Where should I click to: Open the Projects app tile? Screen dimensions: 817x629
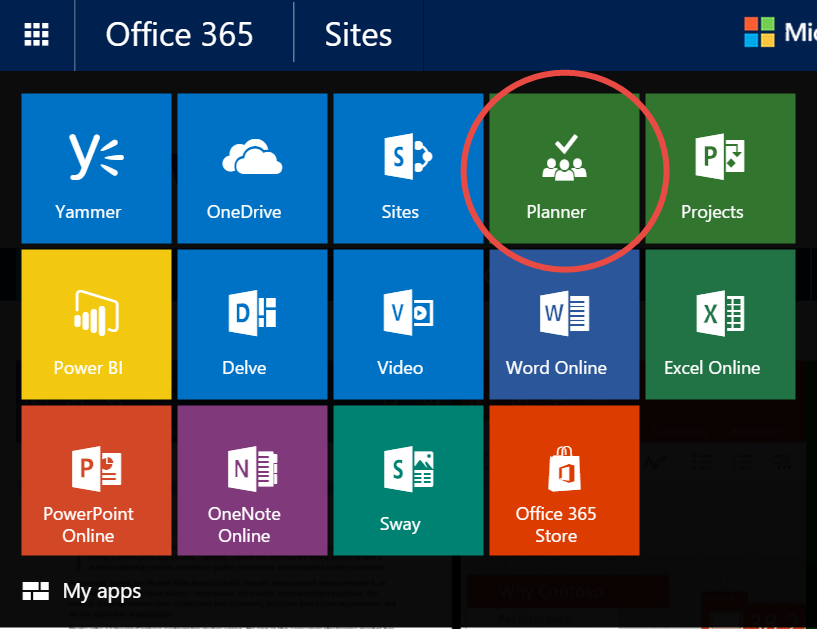pyautogui.click(x=720, y=168)
